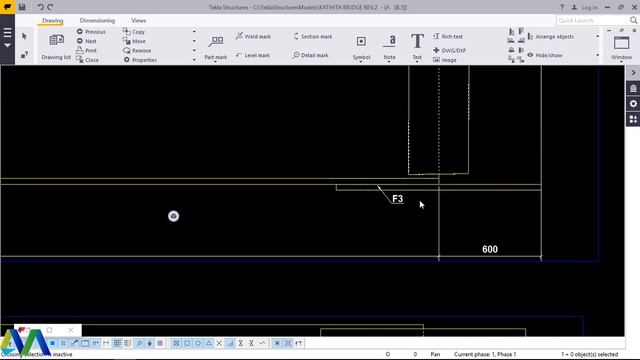Expand the Move dropdown arrow

coord(194,41)
